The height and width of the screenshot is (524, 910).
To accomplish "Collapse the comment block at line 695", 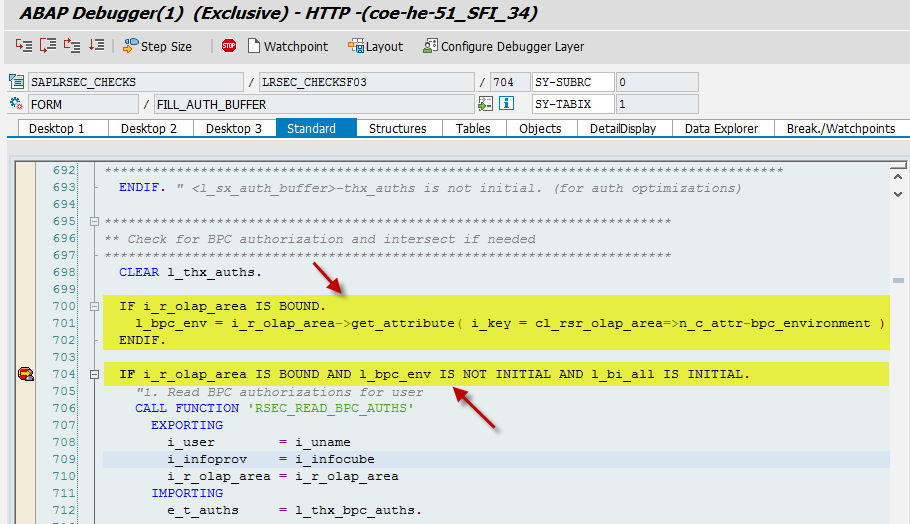I will [x=94, y=222].
